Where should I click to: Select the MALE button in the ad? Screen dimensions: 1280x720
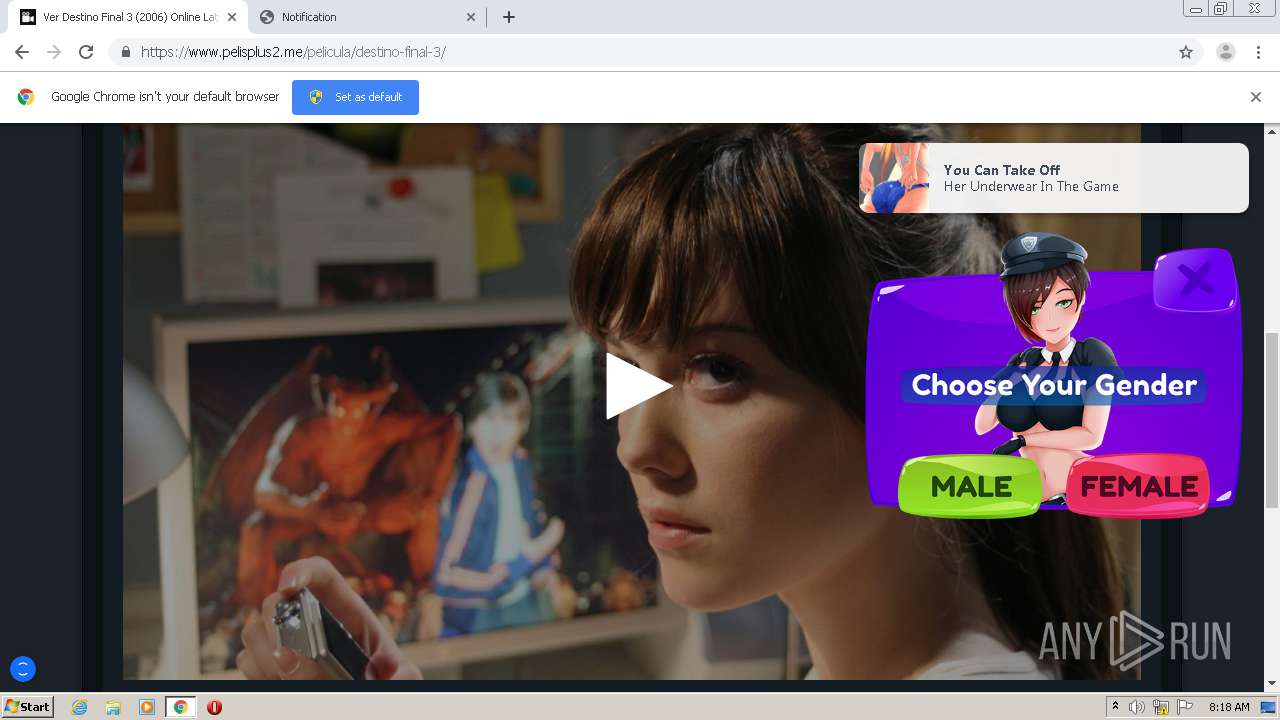(970, 487)
